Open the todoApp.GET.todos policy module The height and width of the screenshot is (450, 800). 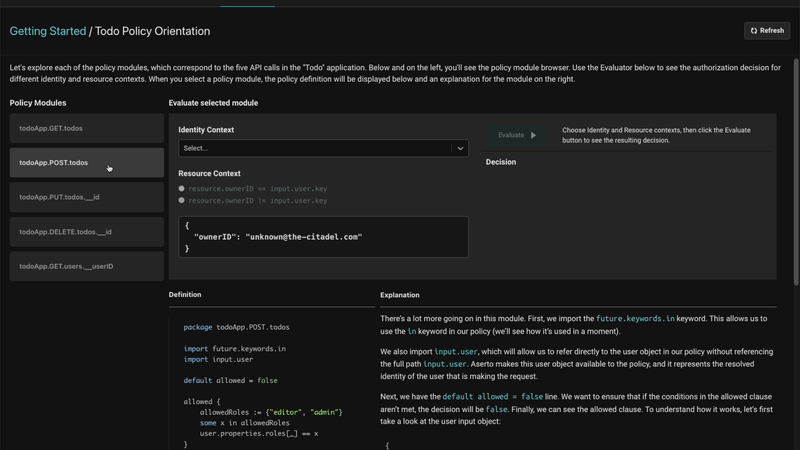point(87,128)
